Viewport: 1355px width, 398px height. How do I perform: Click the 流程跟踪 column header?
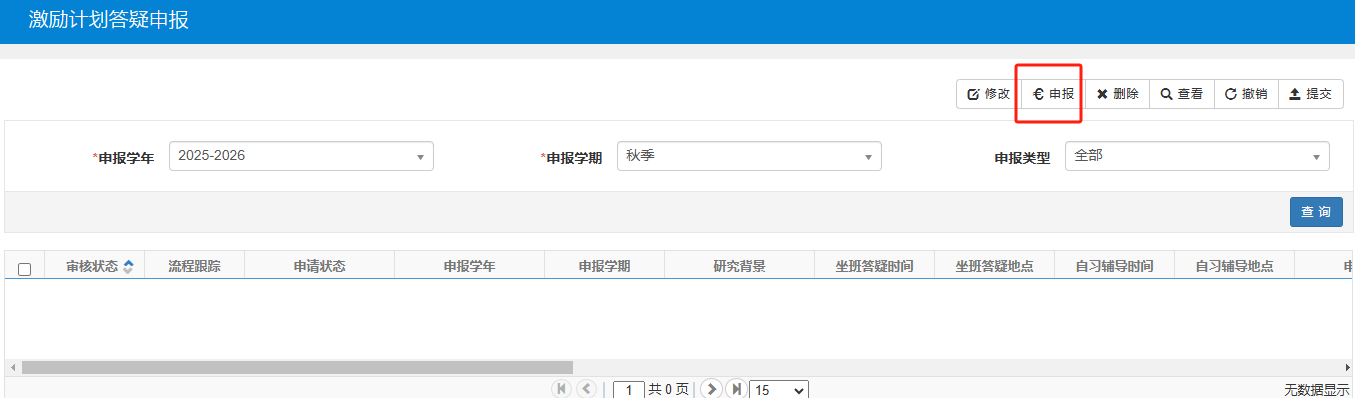[x=194, y=266]
